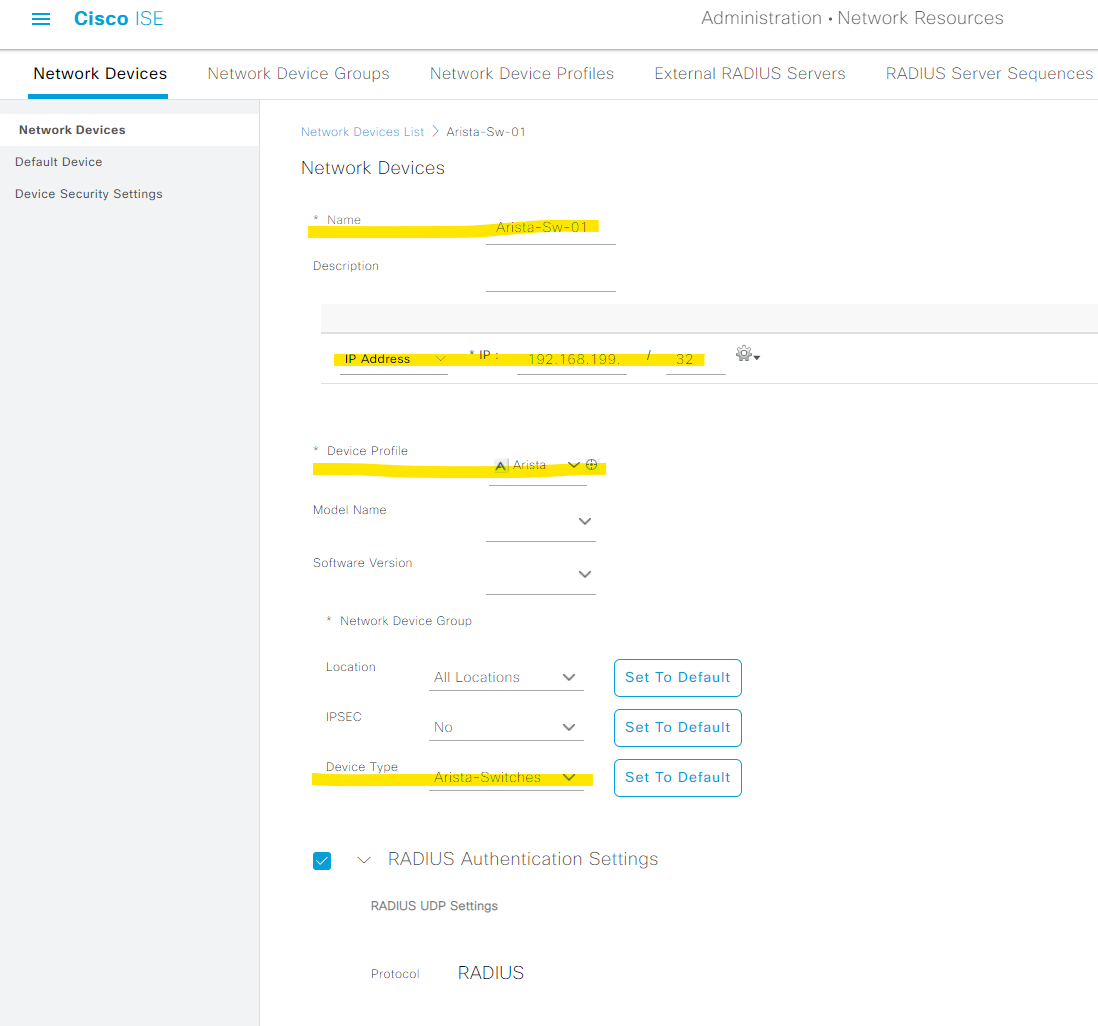Click Set To Default for IPSEC
Screen dimensions: 1098x1026
(678, 728)
